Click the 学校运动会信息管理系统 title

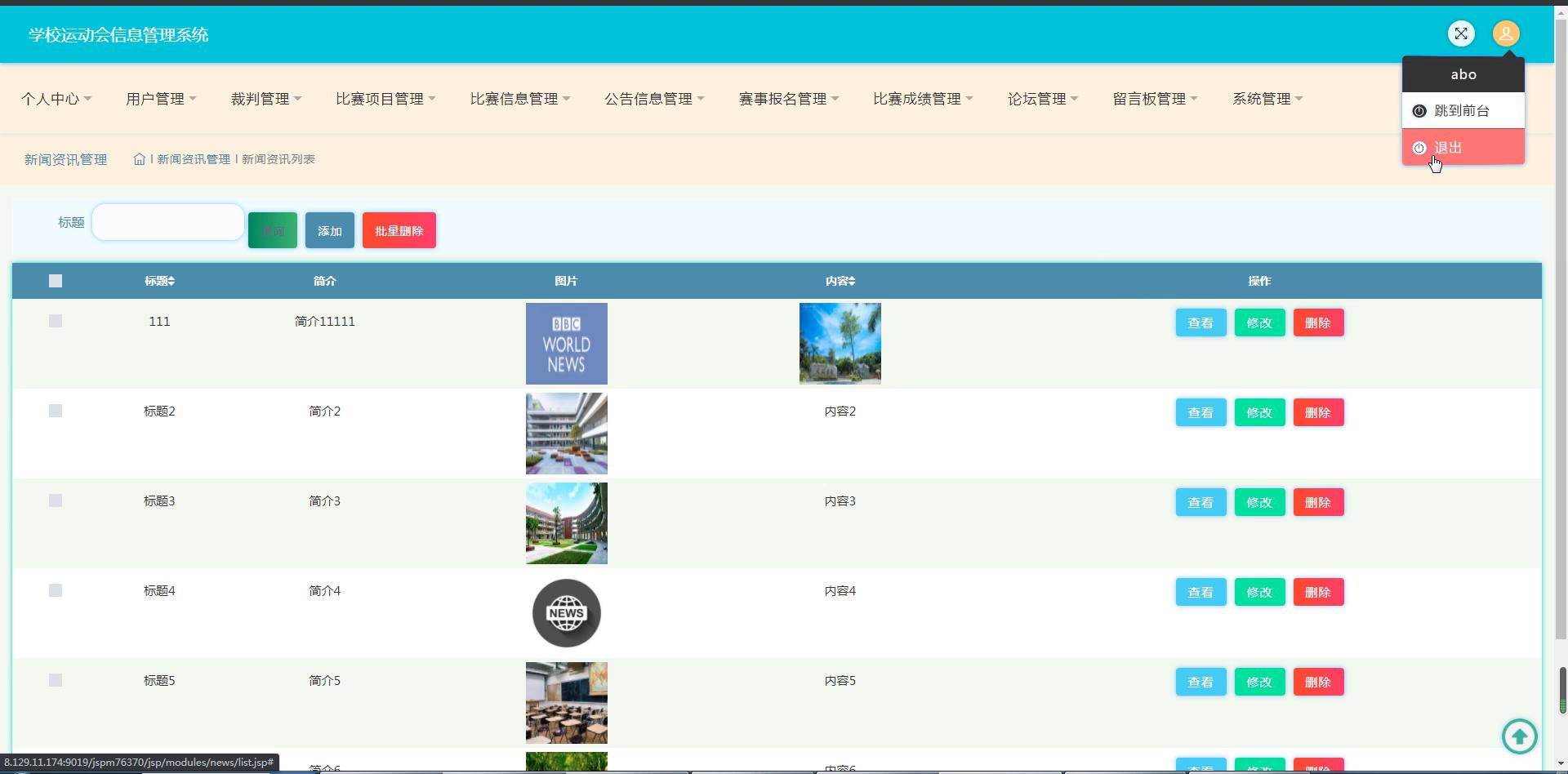(118, 34)
